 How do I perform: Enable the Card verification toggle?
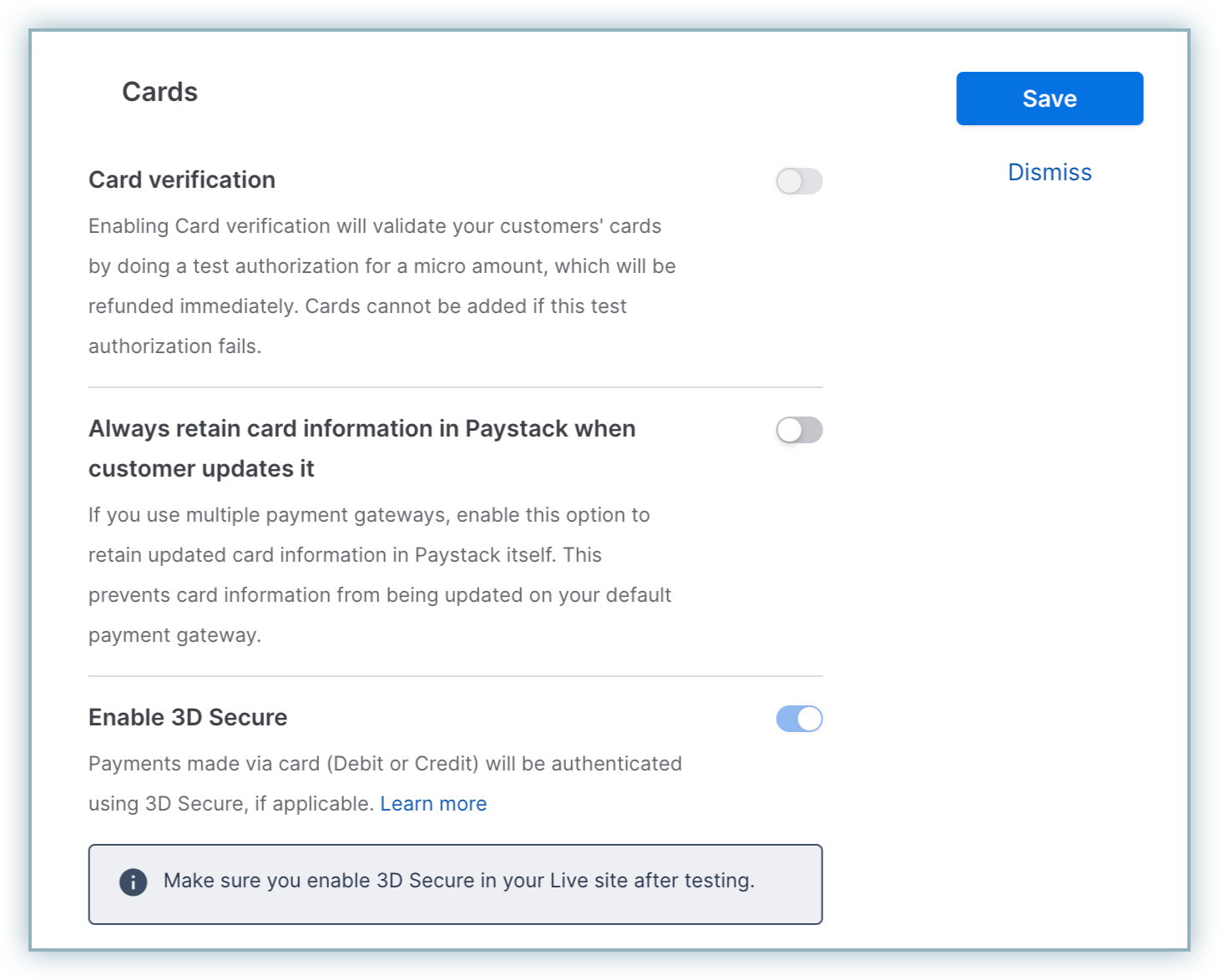coord(799,181)
